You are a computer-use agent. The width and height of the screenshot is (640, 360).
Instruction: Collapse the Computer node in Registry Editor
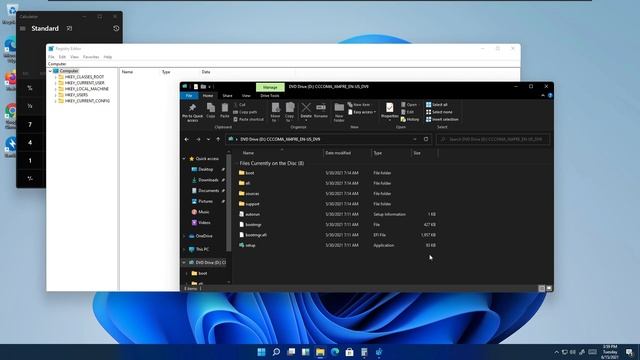click(x=50, y=71)
